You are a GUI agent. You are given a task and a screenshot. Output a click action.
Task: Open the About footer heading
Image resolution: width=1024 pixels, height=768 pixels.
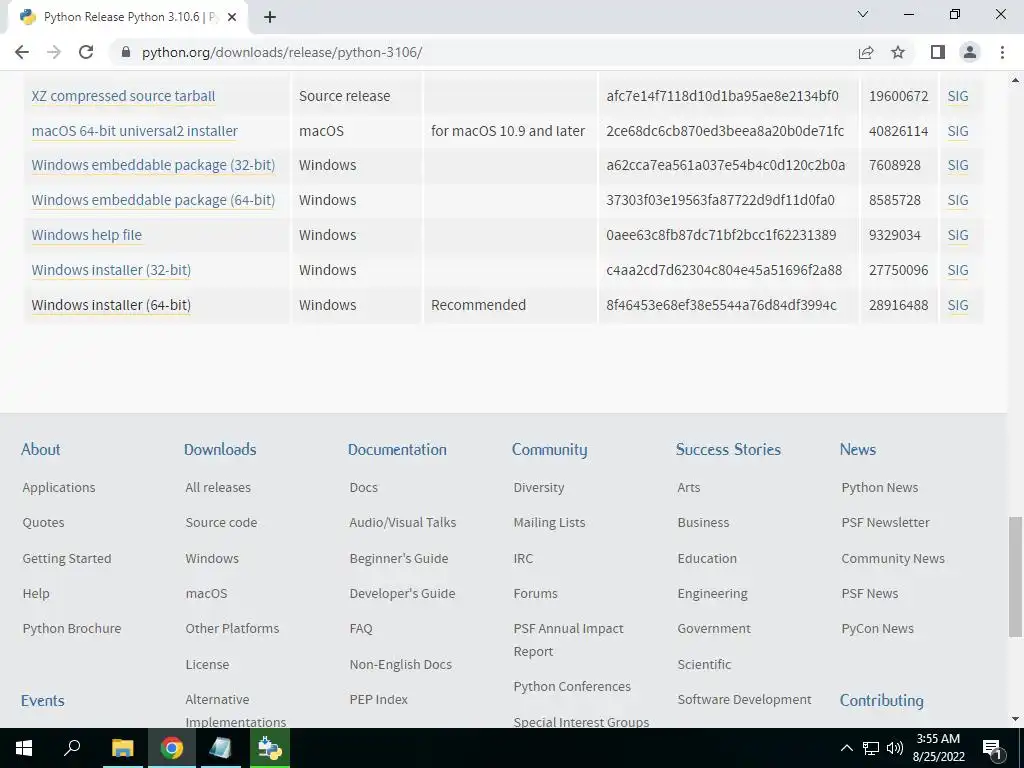tap(40, 449)
